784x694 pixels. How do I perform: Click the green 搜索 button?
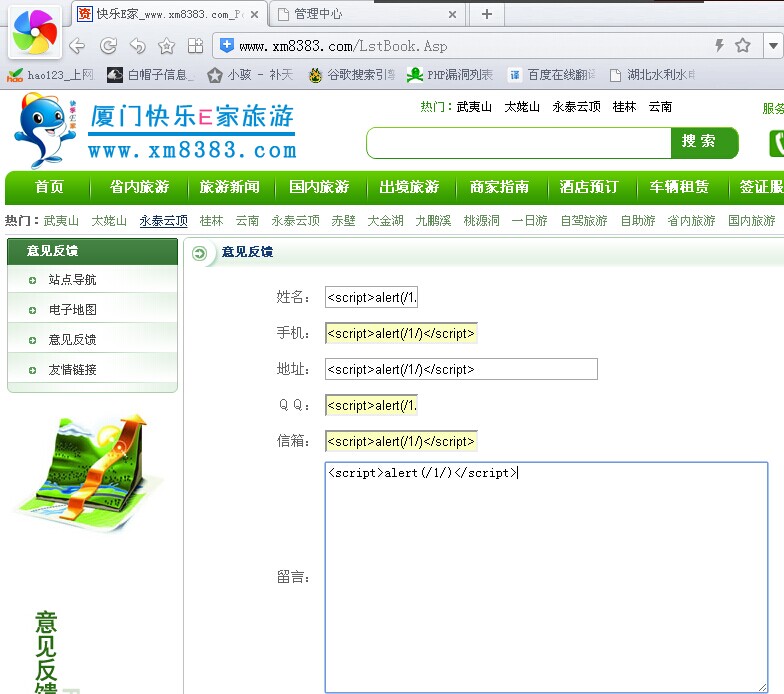[704, 142]
